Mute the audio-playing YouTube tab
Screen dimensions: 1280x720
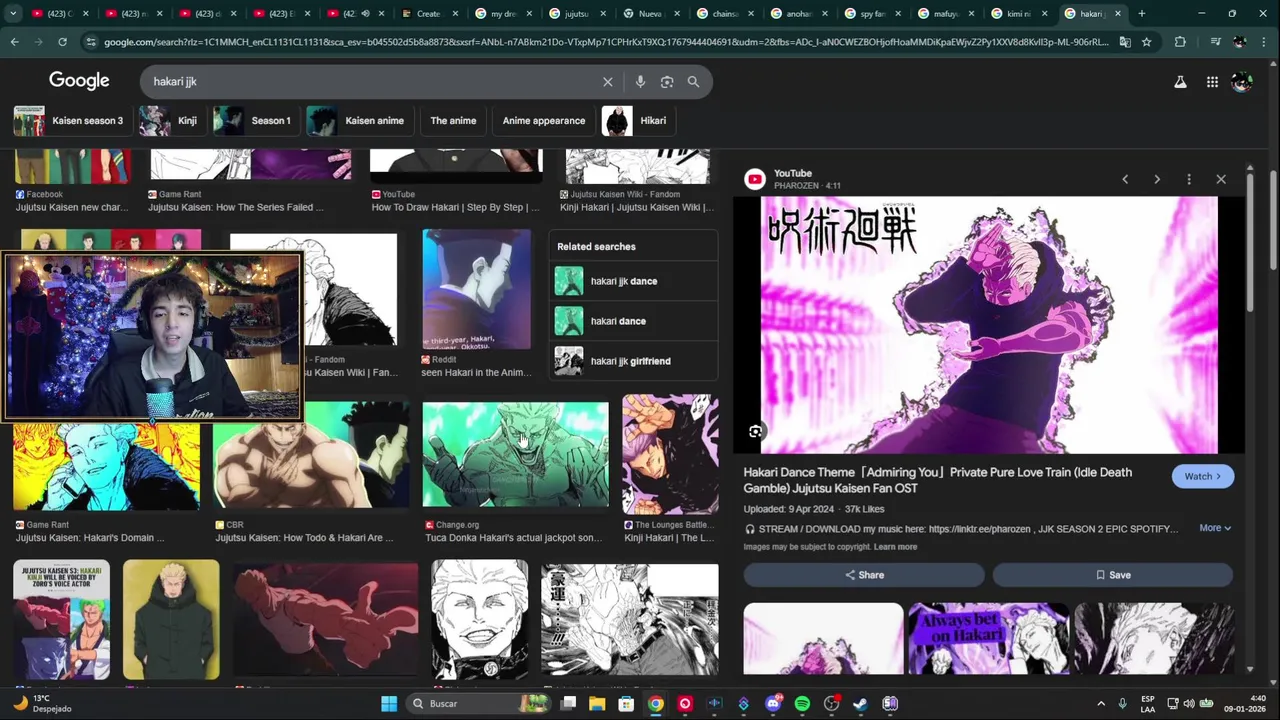point(365,14)
